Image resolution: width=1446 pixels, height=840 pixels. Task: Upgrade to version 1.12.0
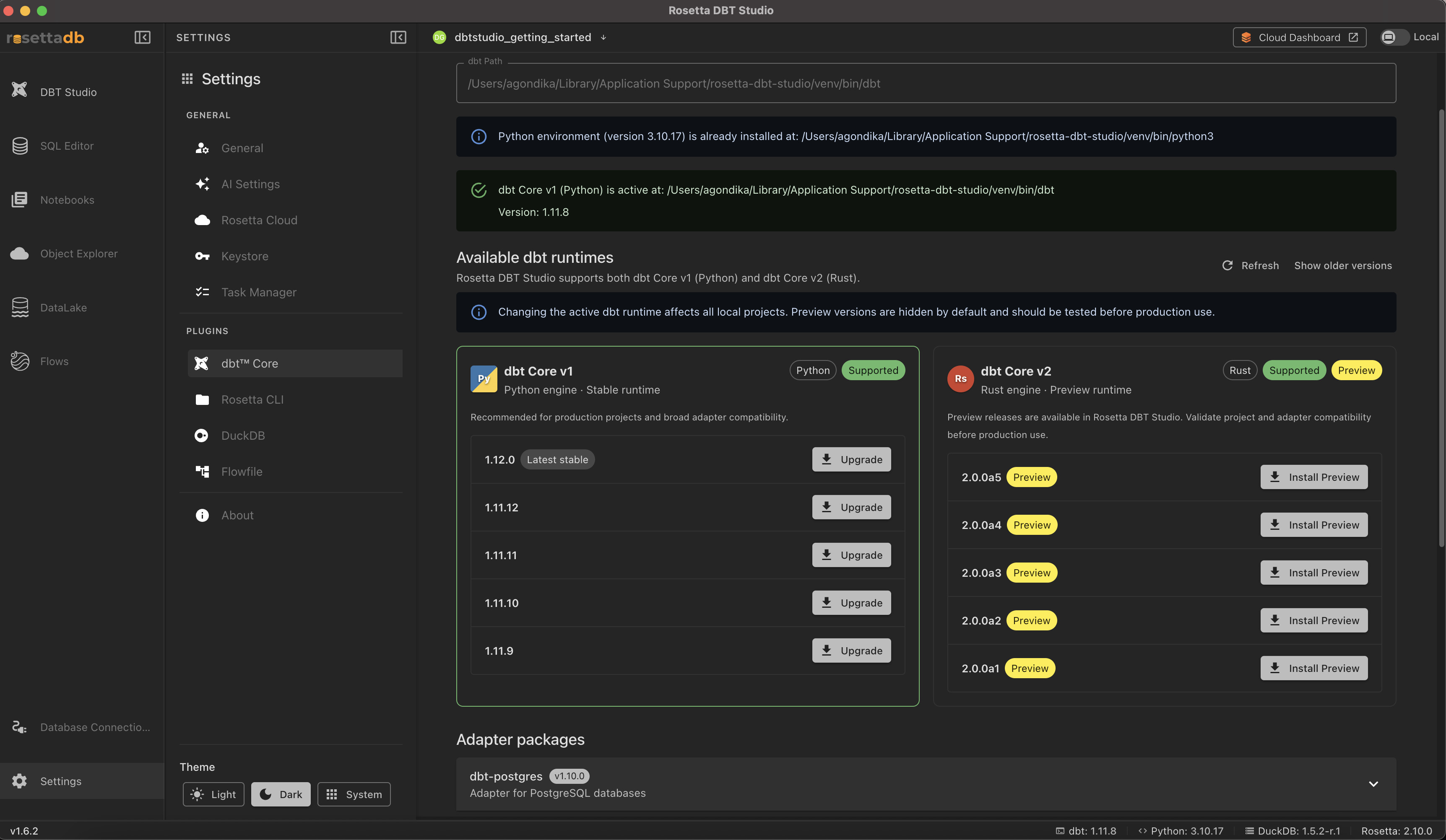851,459
